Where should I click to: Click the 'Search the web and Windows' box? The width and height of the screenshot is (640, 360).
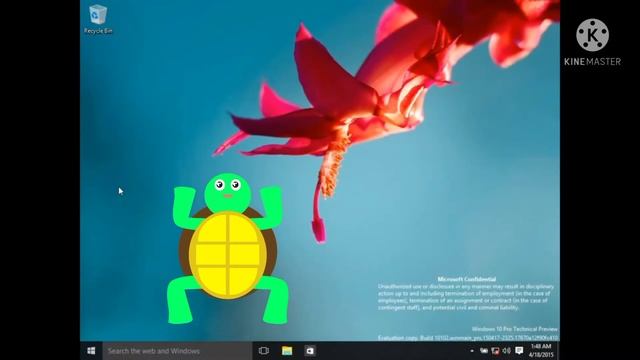pyautogui.click(x=177, y=351)
